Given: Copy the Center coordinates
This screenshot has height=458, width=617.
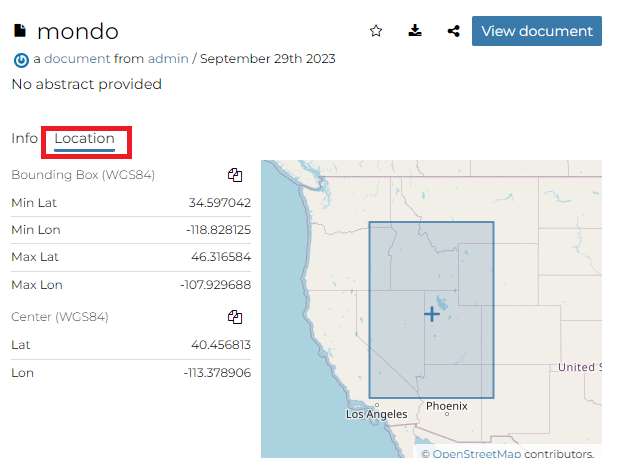Looking at the screenshot, I should [235, 317].
